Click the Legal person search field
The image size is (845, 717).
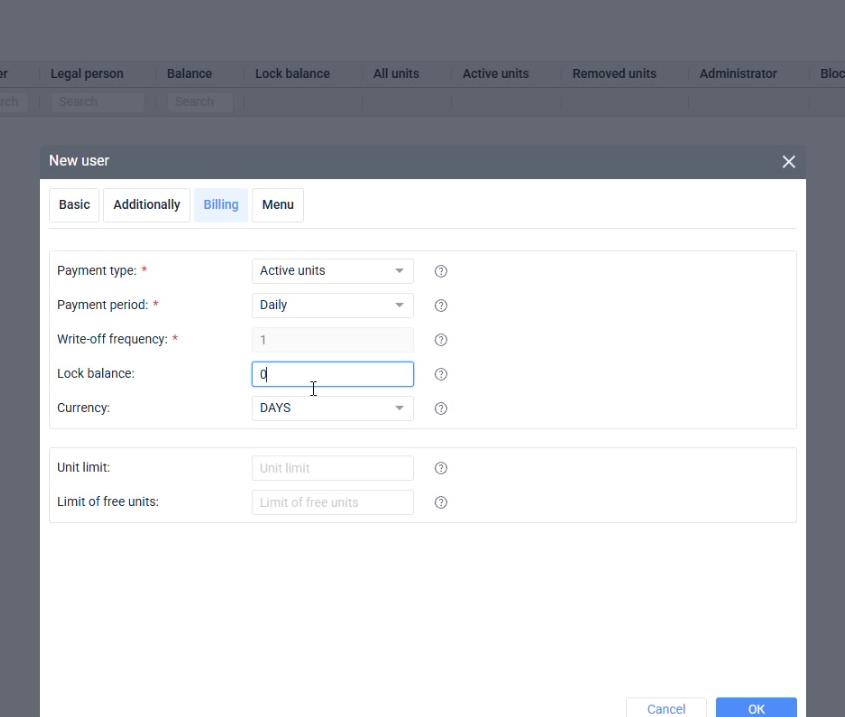coord(98,102)
